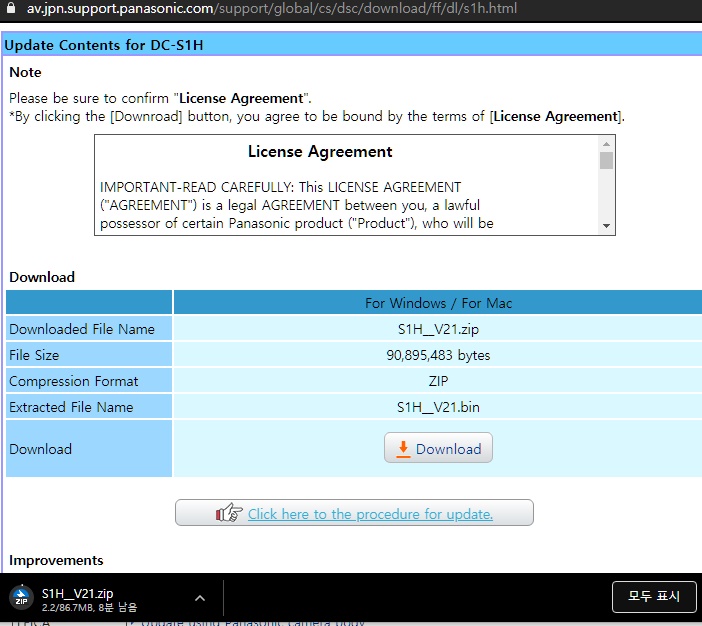Viewport: 702px width, 626px height.
Task: Click the orange download arrow icon
Action: tap(403, 449)
